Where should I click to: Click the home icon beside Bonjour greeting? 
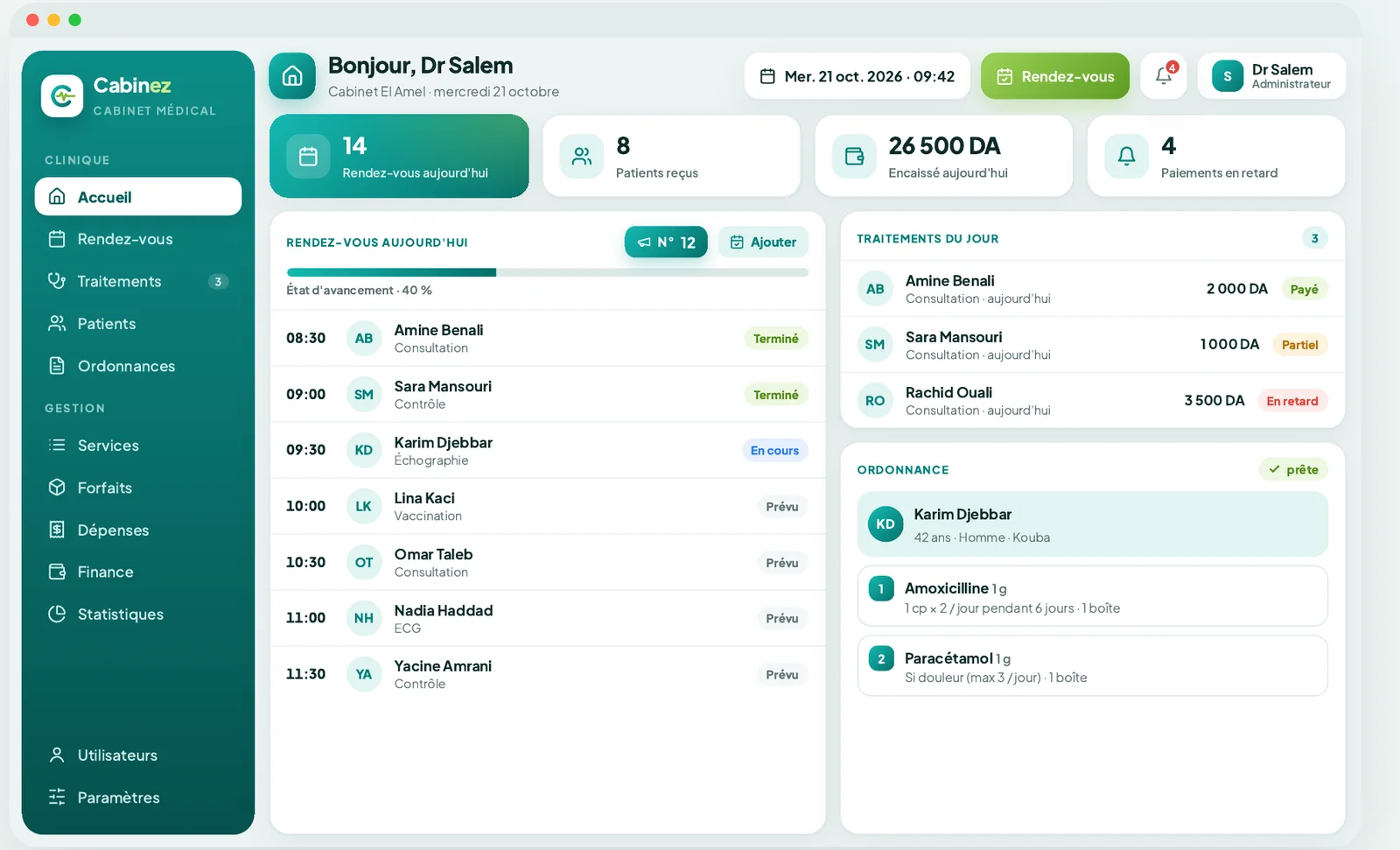pyautogui.click(x=292, y=76)
